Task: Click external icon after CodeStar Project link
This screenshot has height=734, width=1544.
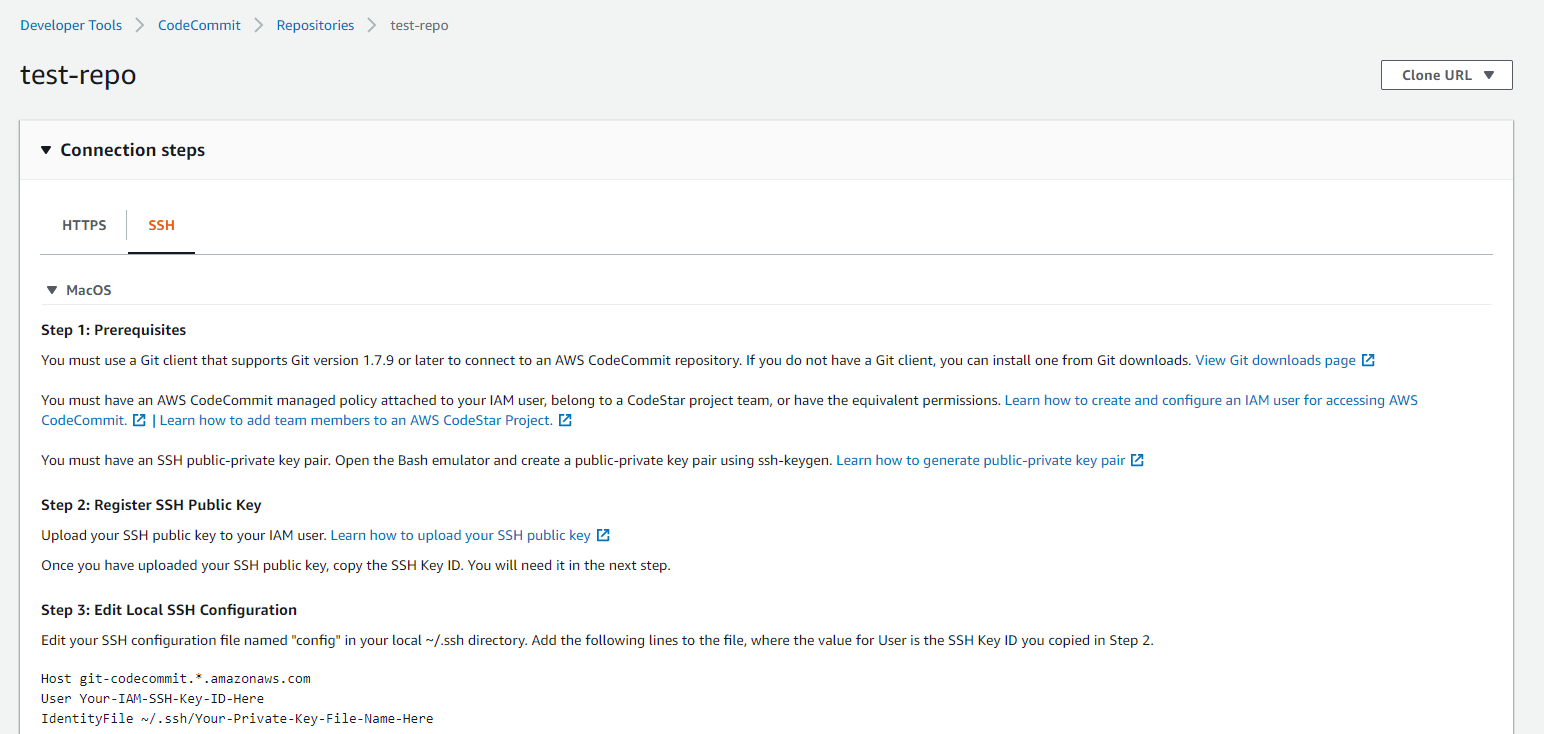Action: (x=565, y=420)
